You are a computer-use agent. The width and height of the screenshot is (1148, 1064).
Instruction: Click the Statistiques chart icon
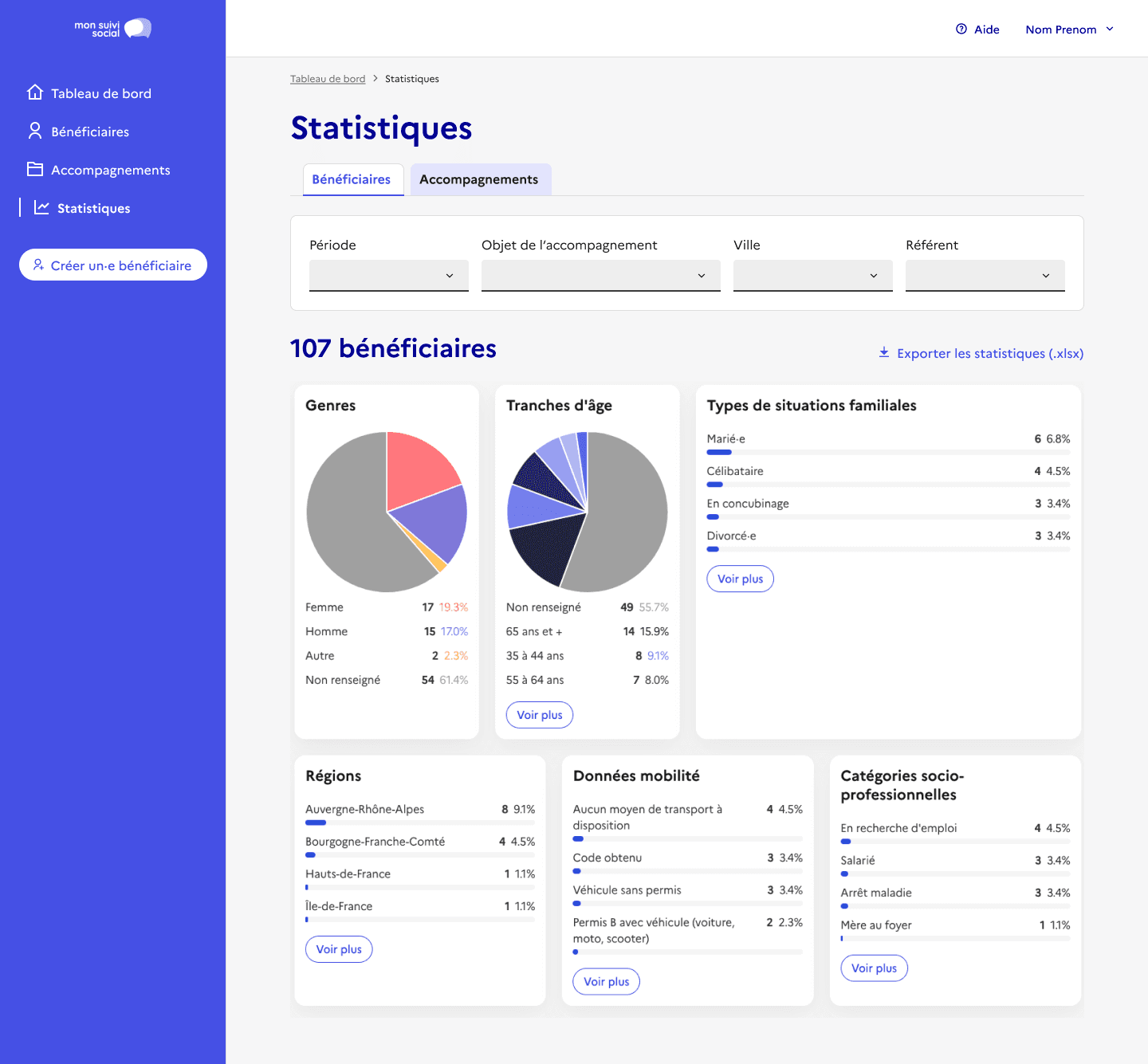click(41, 207)
